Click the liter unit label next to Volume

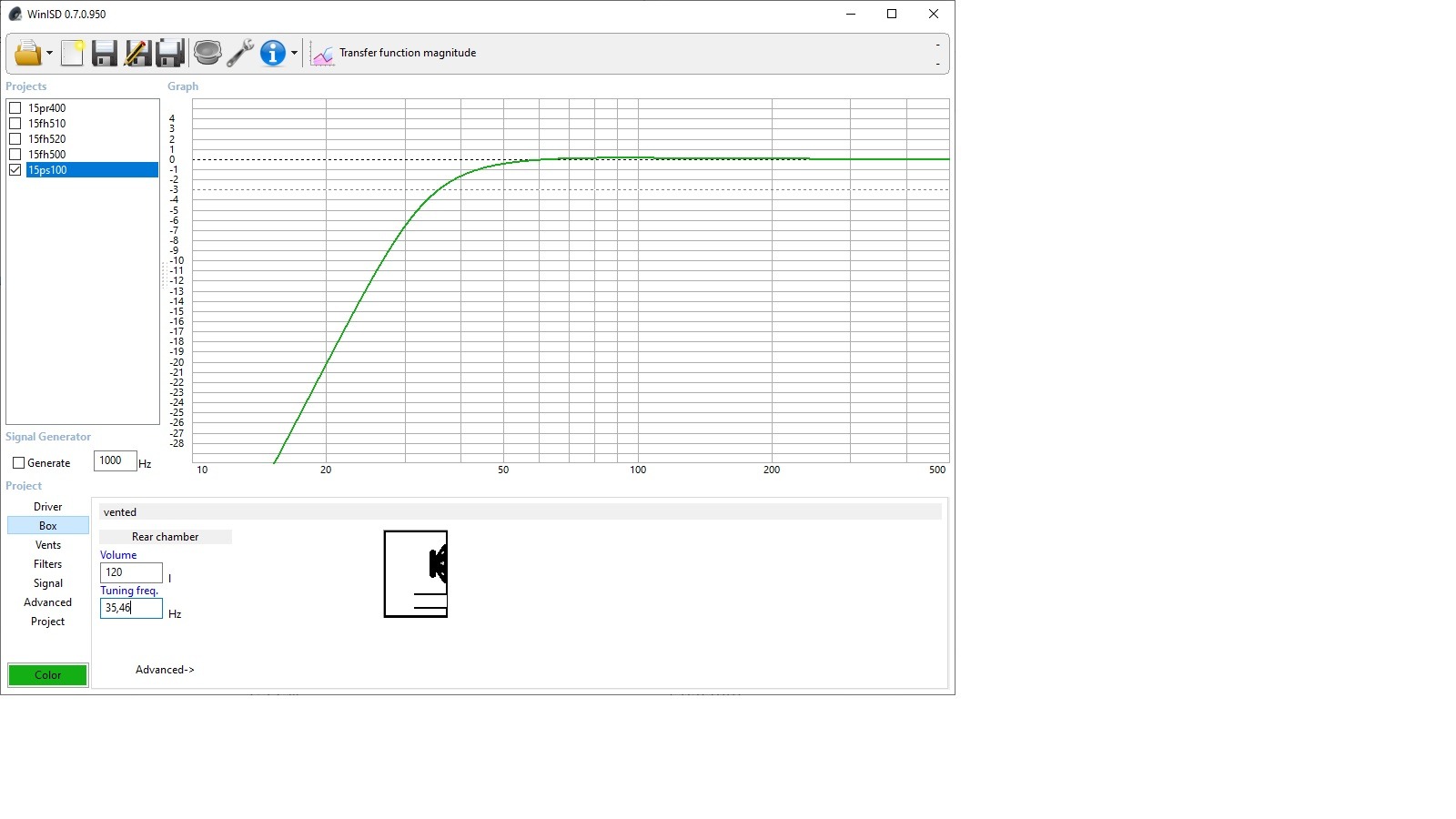click(x=169, y=578)
